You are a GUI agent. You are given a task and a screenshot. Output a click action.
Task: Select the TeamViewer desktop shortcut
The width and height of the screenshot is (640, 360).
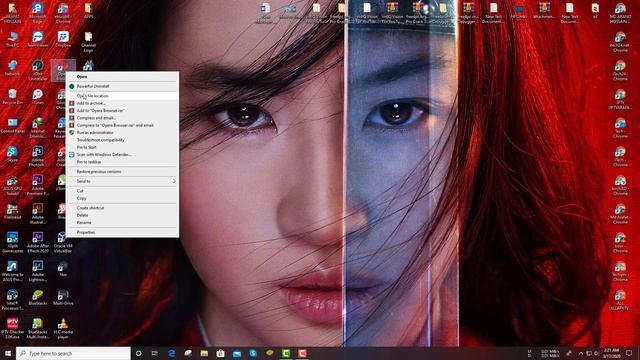coord(38,39)
